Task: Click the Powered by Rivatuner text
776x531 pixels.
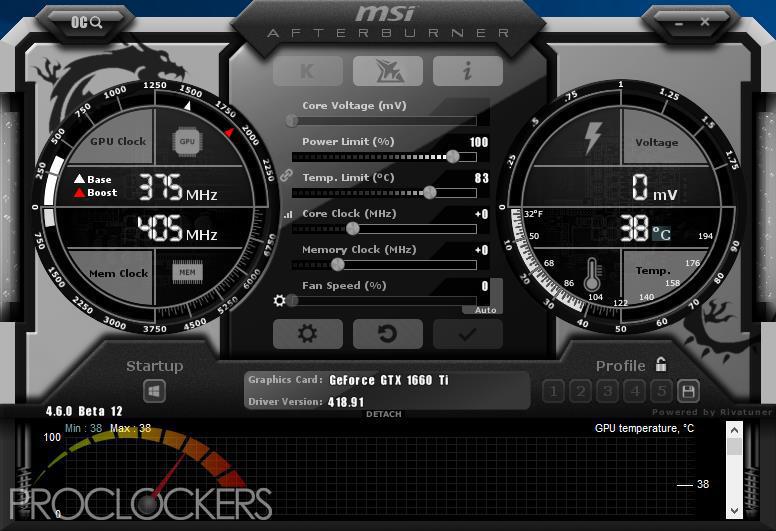Action: point(712,412)
